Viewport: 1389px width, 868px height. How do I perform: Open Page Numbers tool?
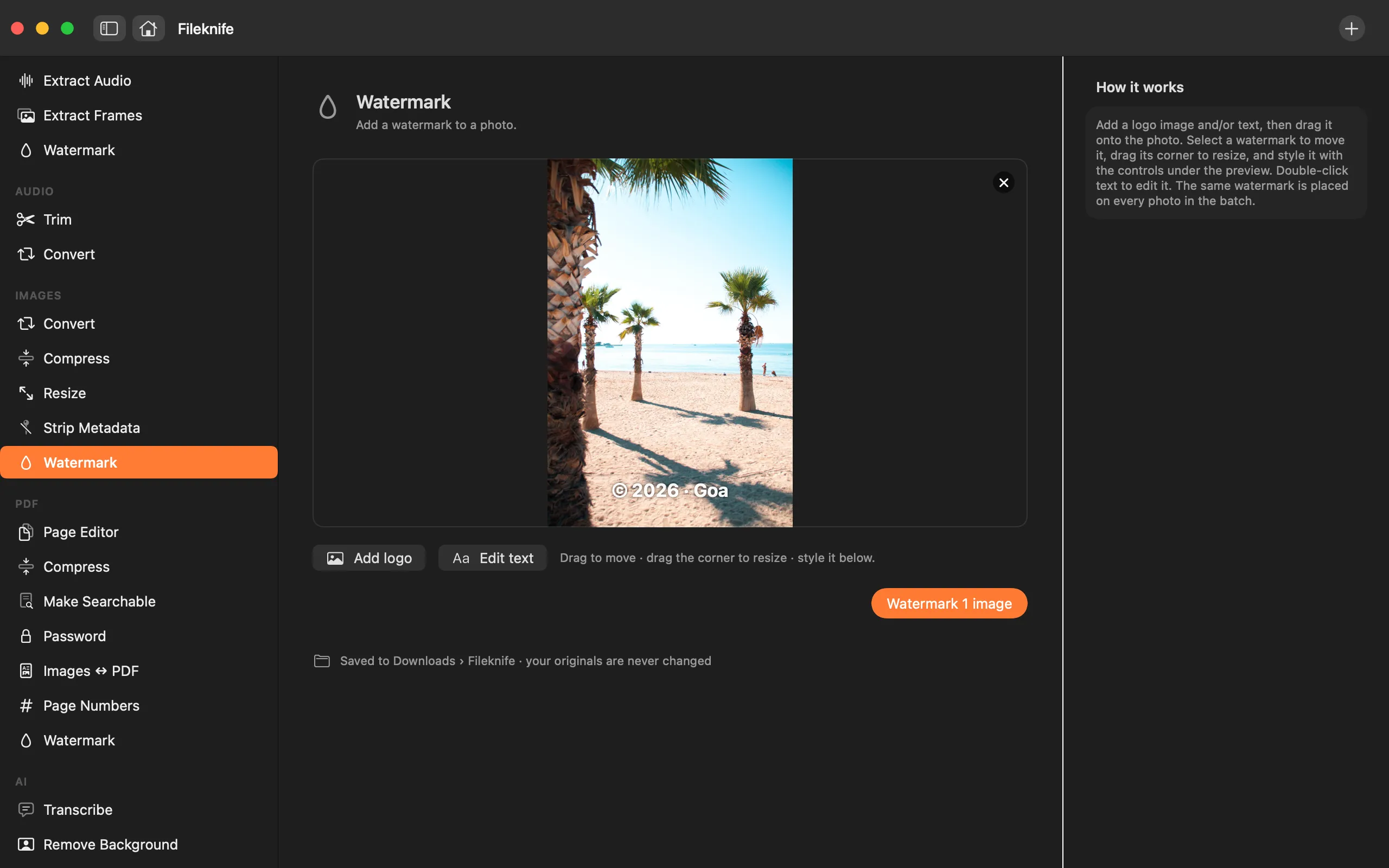point(139,706)
